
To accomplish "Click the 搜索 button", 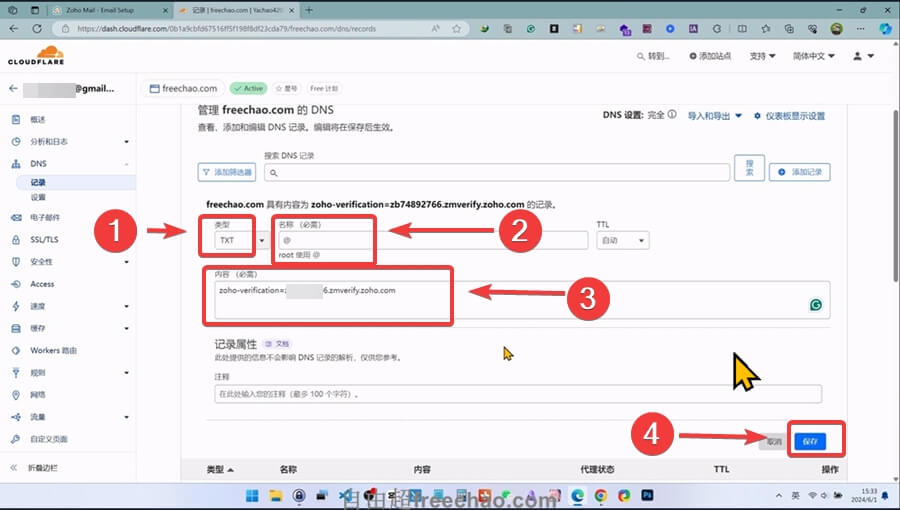I will point(749,168).
